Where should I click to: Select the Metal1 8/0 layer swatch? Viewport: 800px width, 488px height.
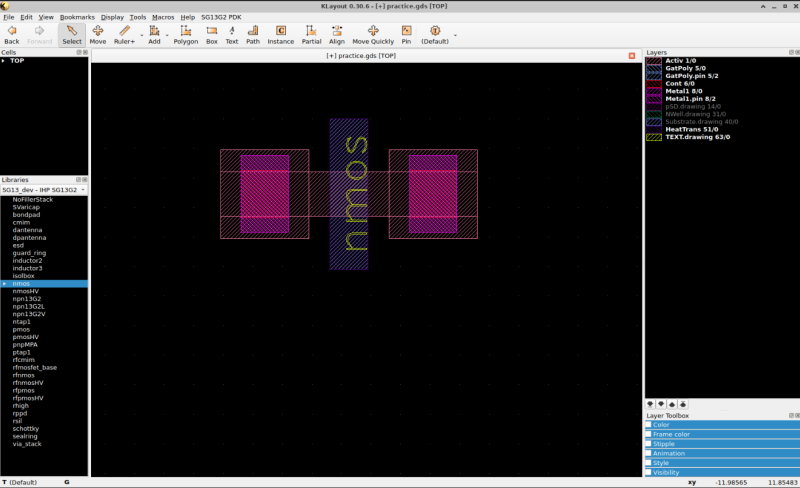pos(654,90)
